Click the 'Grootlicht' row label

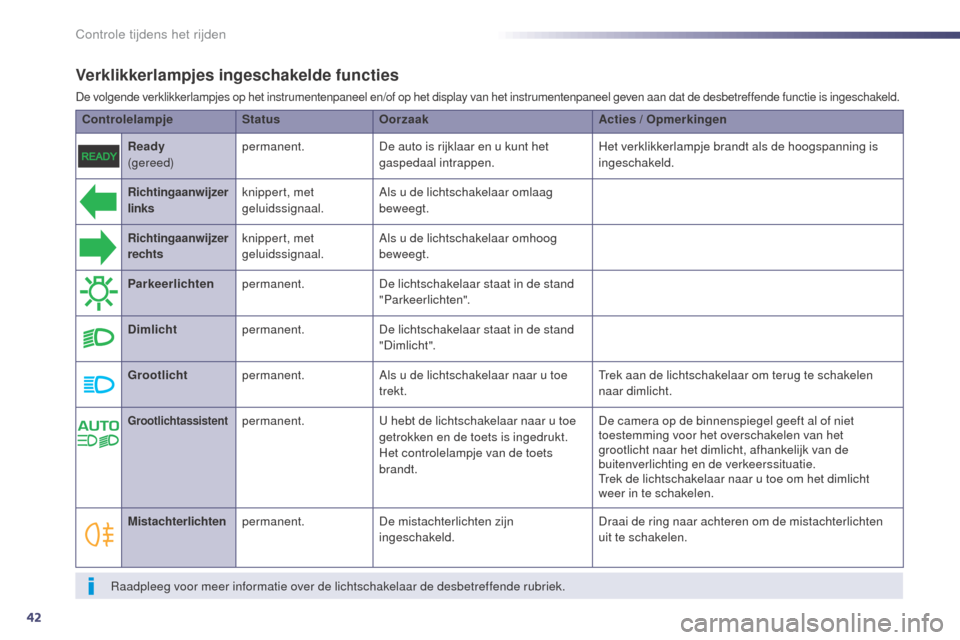(x=157, y=375)
